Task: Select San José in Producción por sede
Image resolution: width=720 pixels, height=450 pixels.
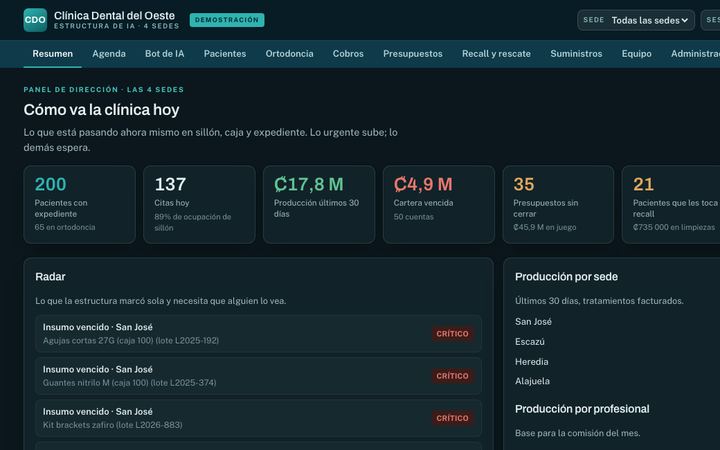Action: 533,322
